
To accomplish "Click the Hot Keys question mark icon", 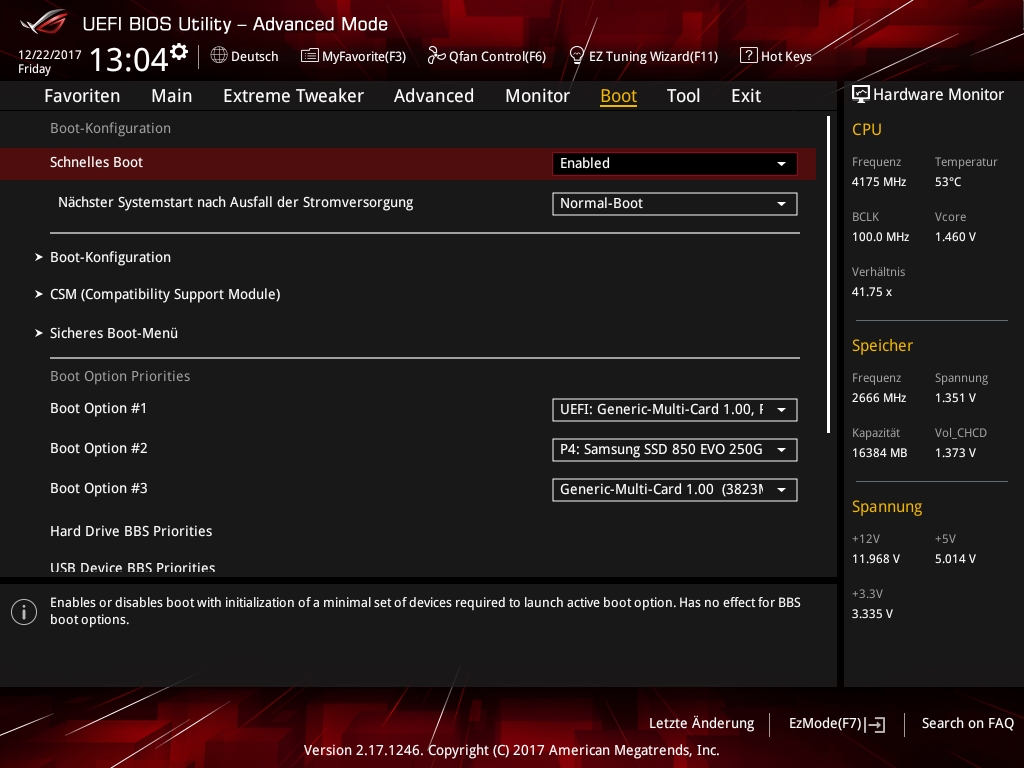I will 748,56.
